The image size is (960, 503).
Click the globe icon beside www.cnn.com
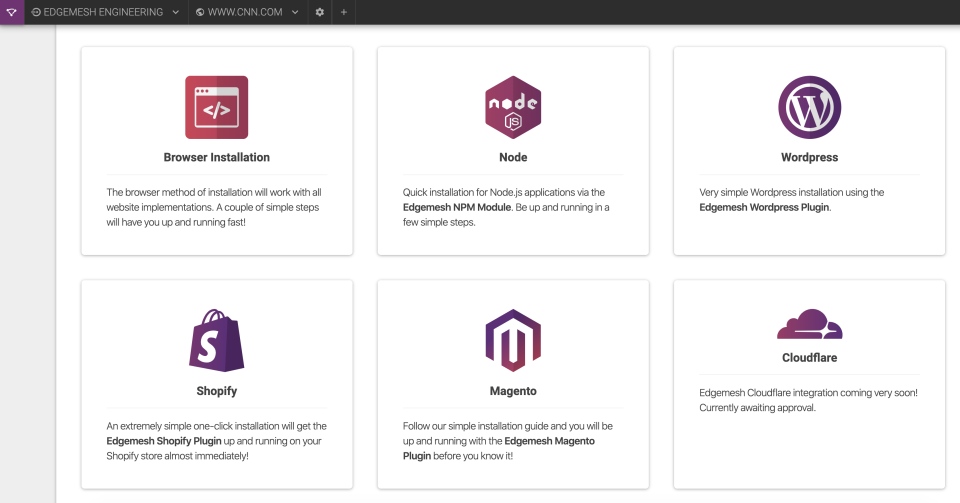[x=200, y=12]
